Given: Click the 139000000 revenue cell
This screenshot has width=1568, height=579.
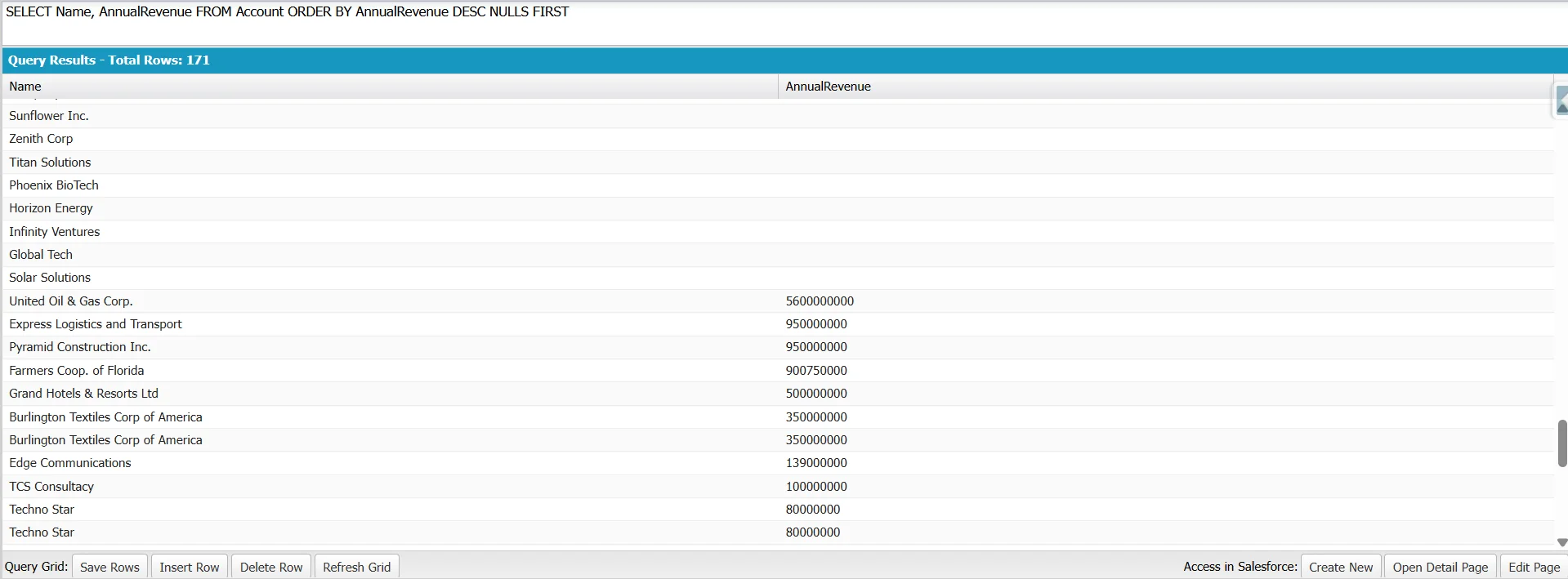Looking at the screenshot, I should (1165, 463).
